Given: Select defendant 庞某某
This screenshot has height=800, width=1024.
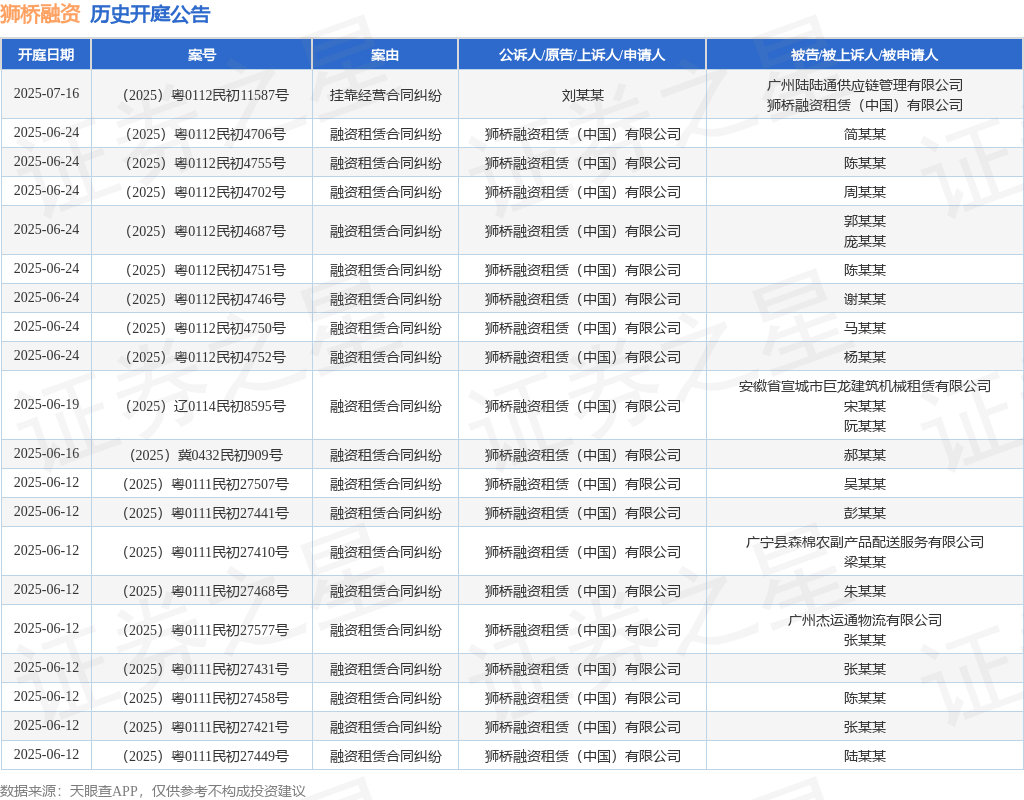Looking at the screenshot, I should click(x=865, y=242).
